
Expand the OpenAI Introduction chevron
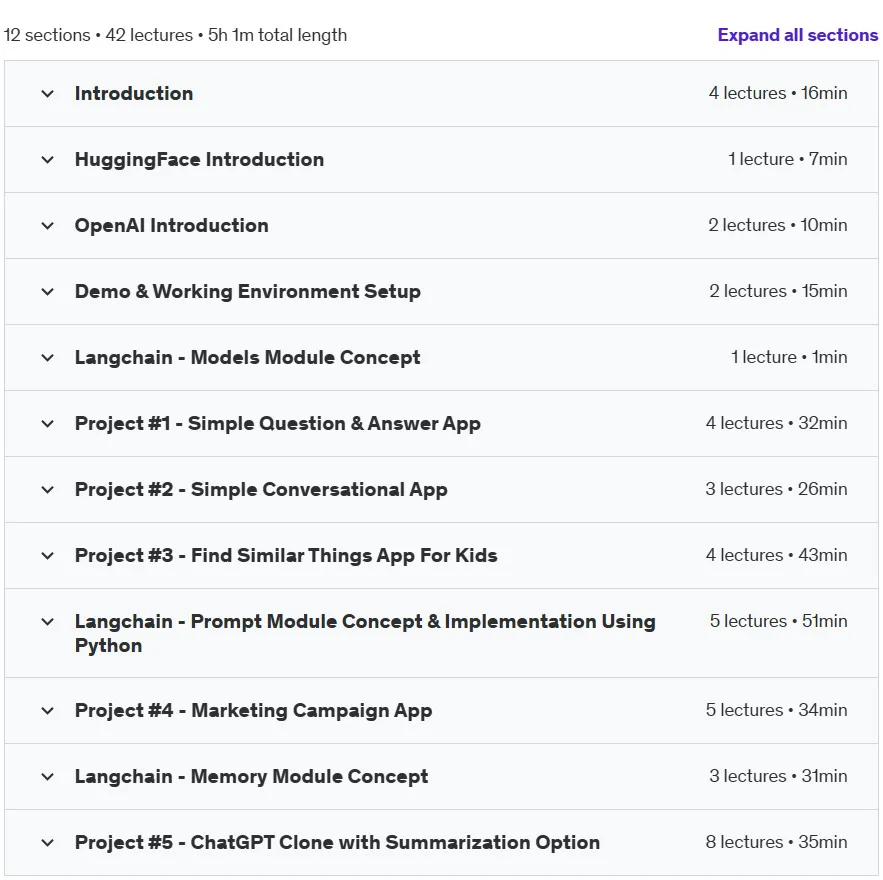click(48, 225)
